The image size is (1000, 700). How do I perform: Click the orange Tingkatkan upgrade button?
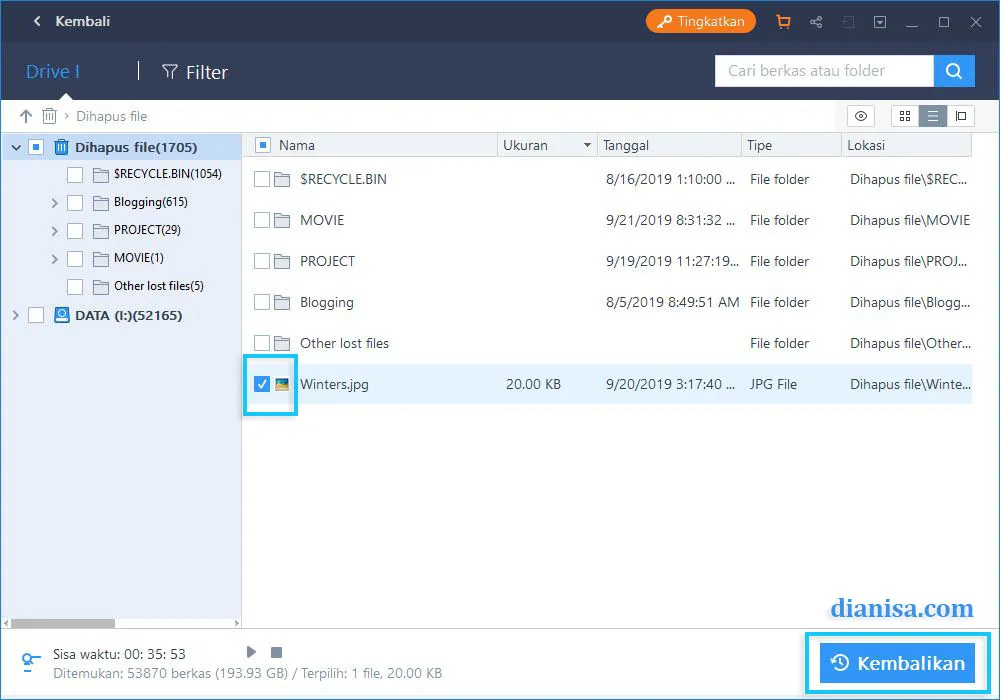tap(701, 21)
